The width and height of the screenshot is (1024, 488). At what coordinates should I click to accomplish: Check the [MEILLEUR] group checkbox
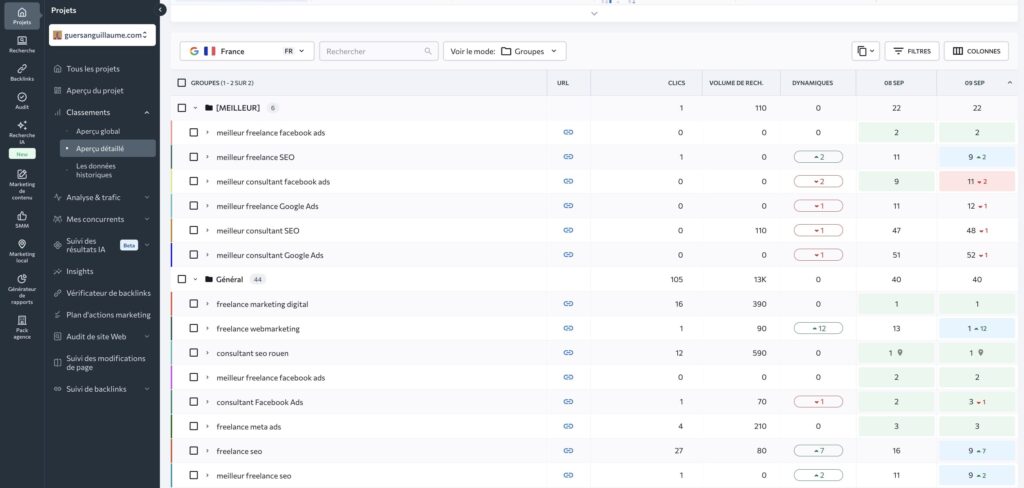point(182,108)
